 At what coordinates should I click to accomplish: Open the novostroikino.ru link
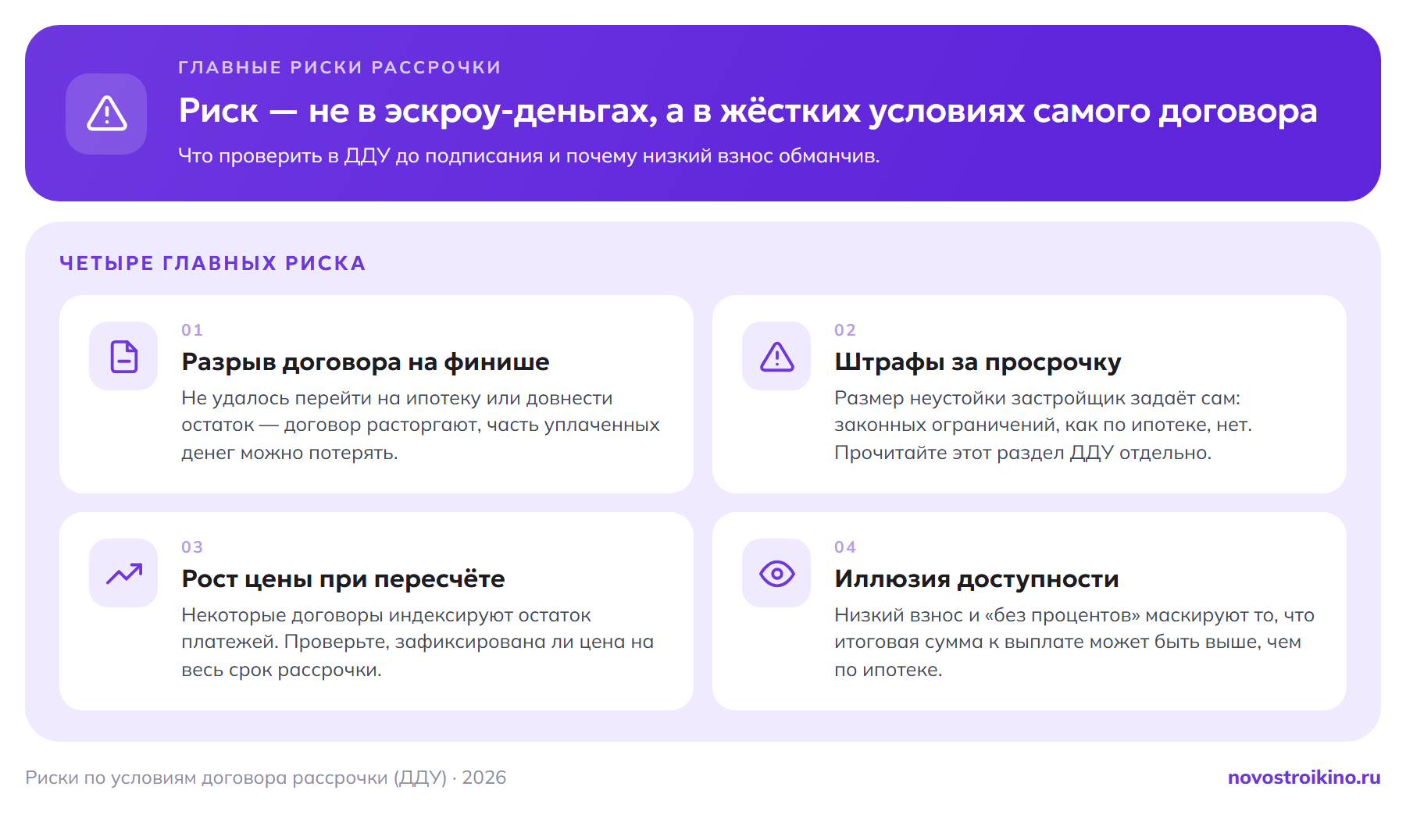coord(1304,778)
